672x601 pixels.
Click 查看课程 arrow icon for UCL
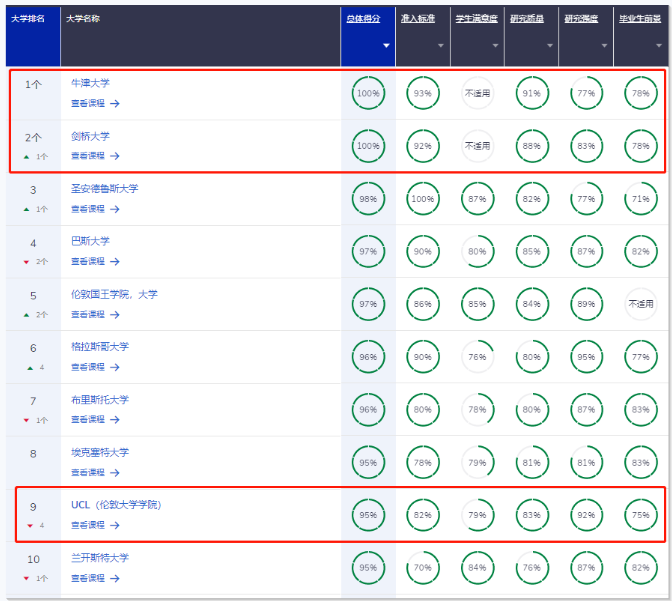pyautogui.click(x=115, y=526)
